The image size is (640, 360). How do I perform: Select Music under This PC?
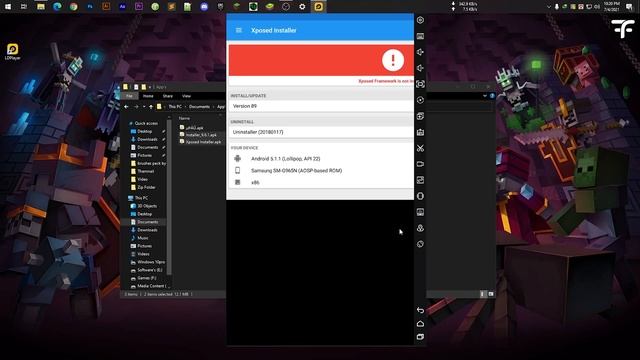(142, 238)
